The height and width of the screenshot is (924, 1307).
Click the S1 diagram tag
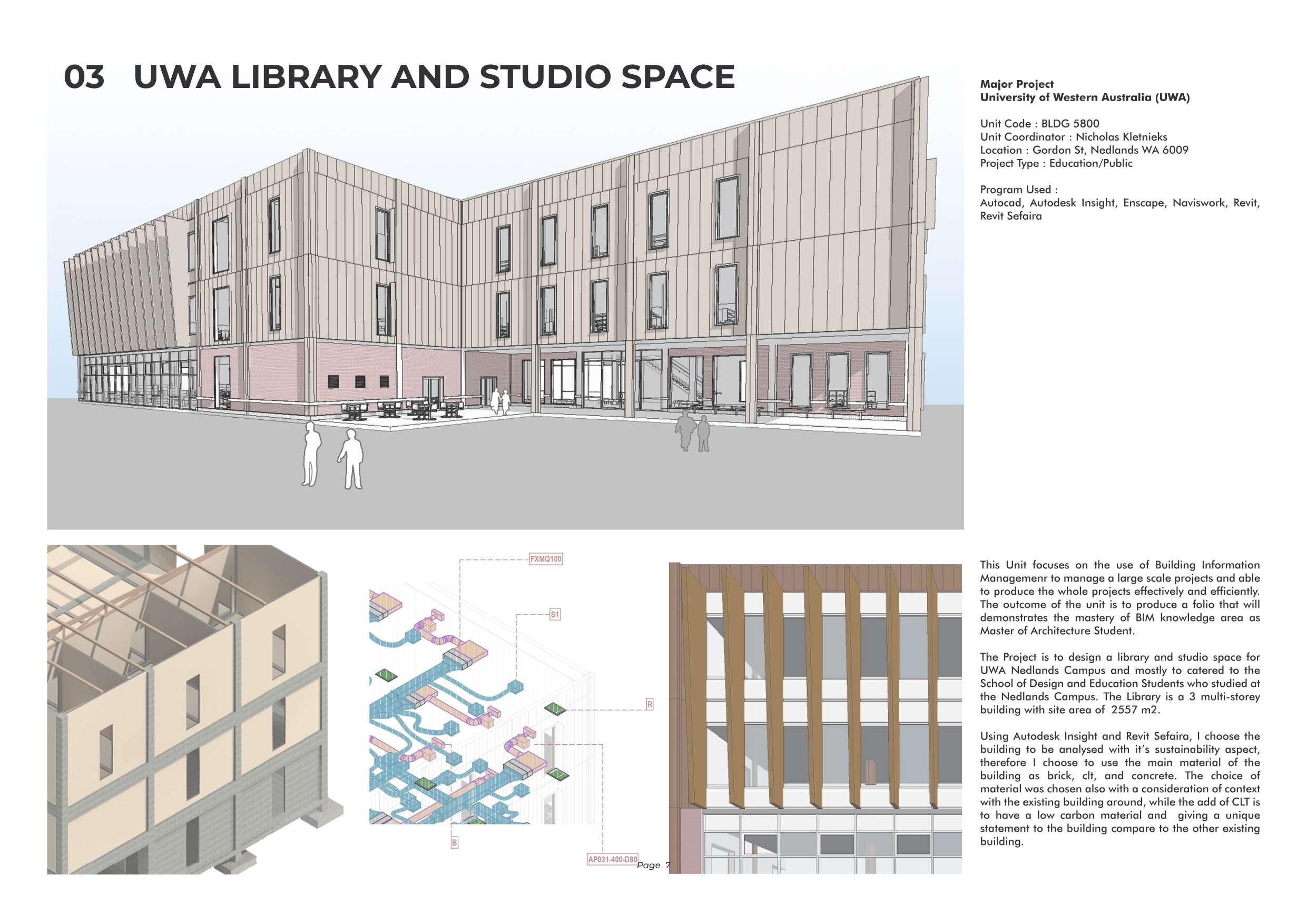click(554, 614)
